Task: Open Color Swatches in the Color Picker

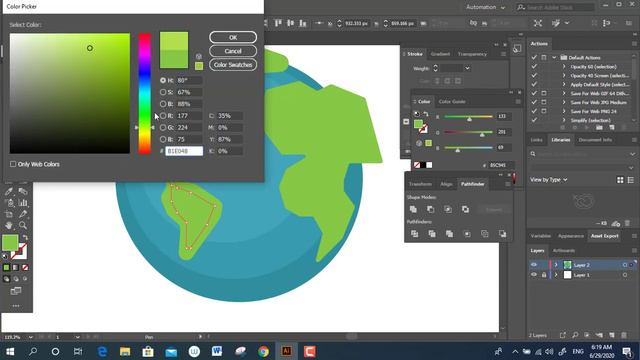Action: [x=233, y=65]
